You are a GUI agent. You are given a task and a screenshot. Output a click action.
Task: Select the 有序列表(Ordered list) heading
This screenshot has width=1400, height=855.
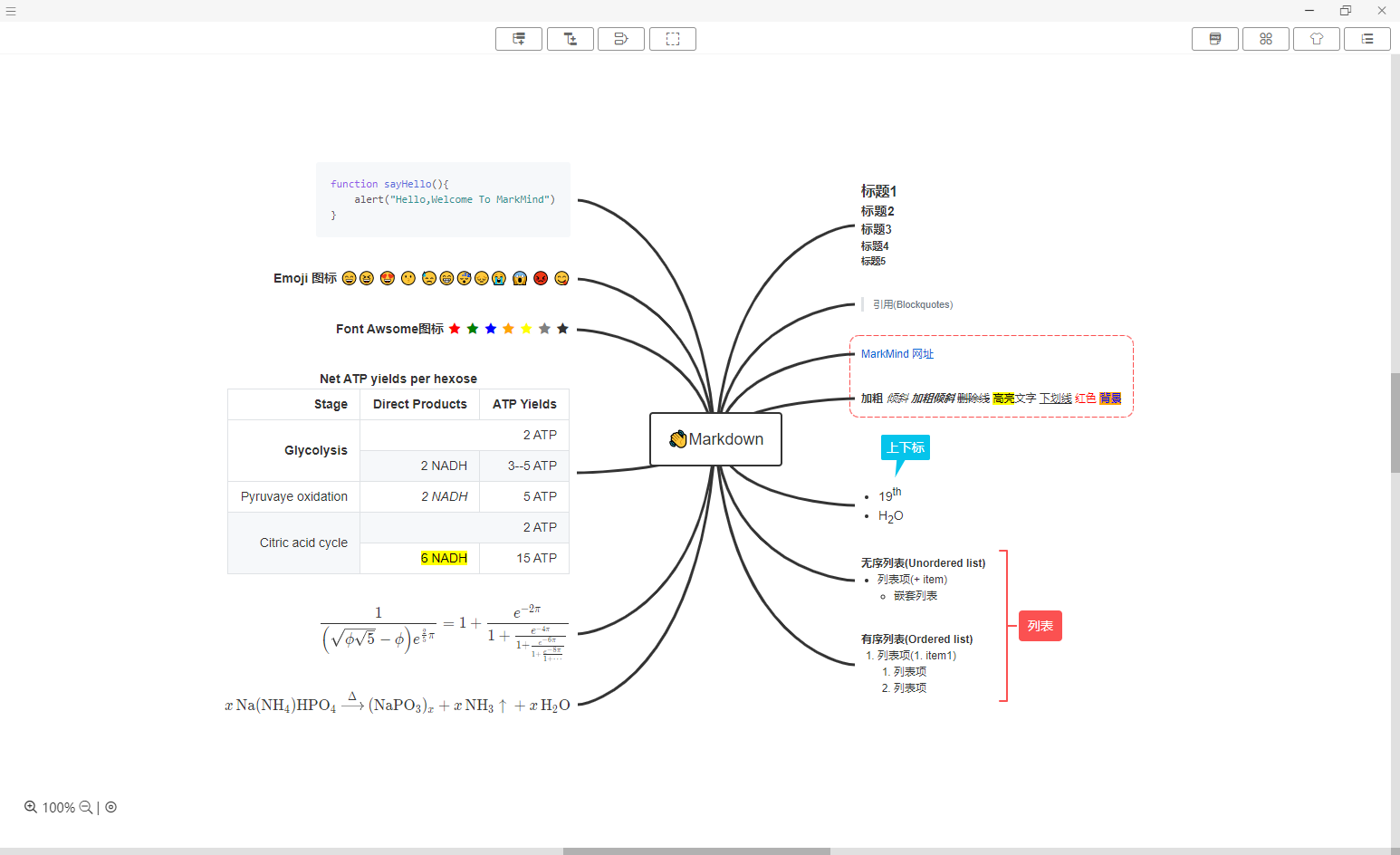click(916, 639)
